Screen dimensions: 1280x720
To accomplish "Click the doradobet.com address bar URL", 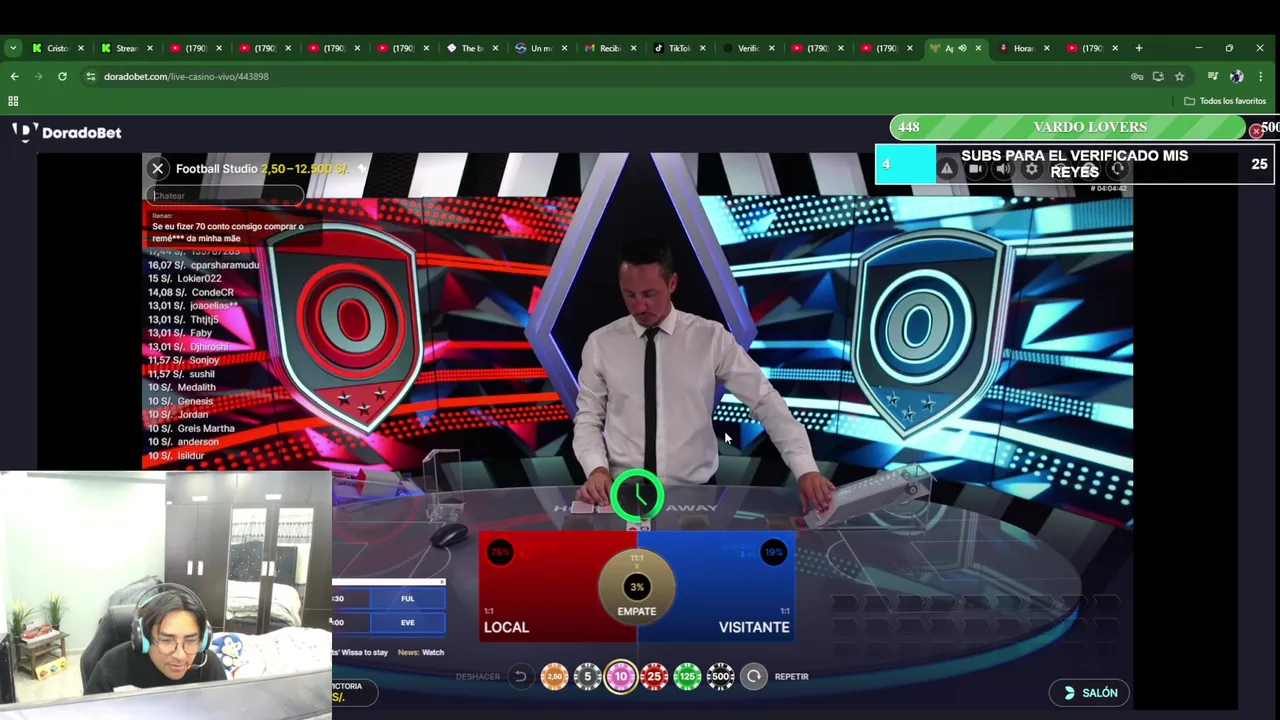I will tap(186, 76).
